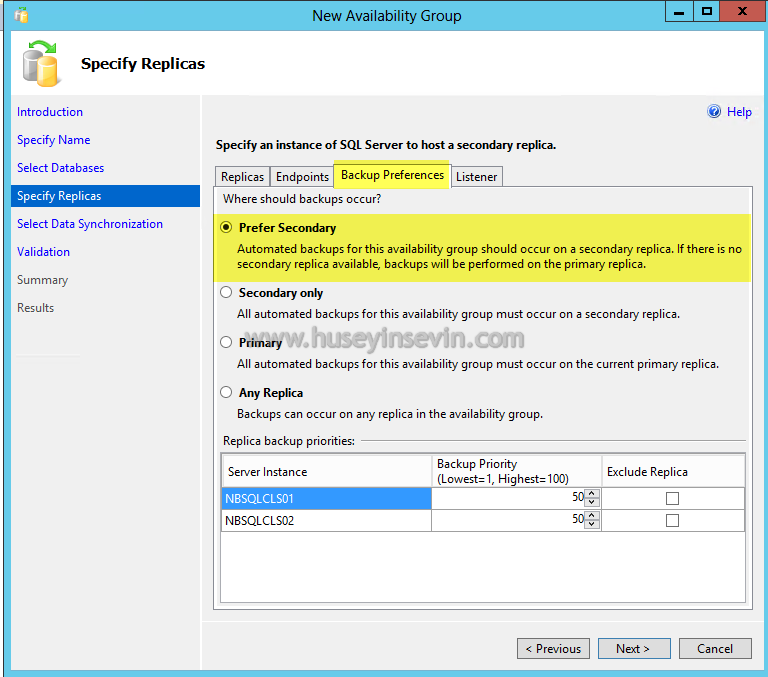768x677 pixels.
Task: Go to the Listener tab
Action: coord(477,176)
